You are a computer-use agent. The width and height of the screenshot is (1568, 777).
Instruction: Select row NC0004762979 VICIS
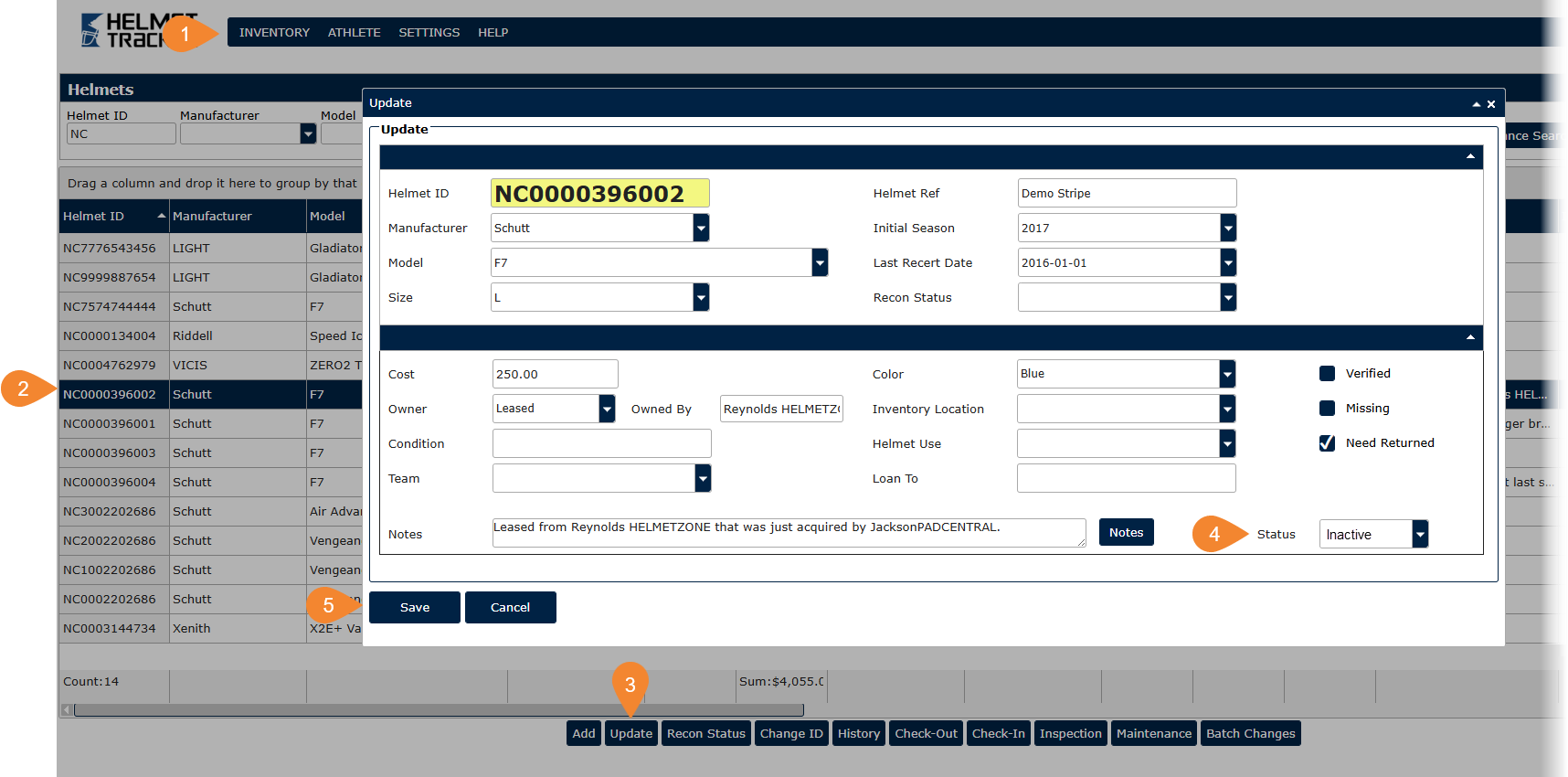[210, 365]
